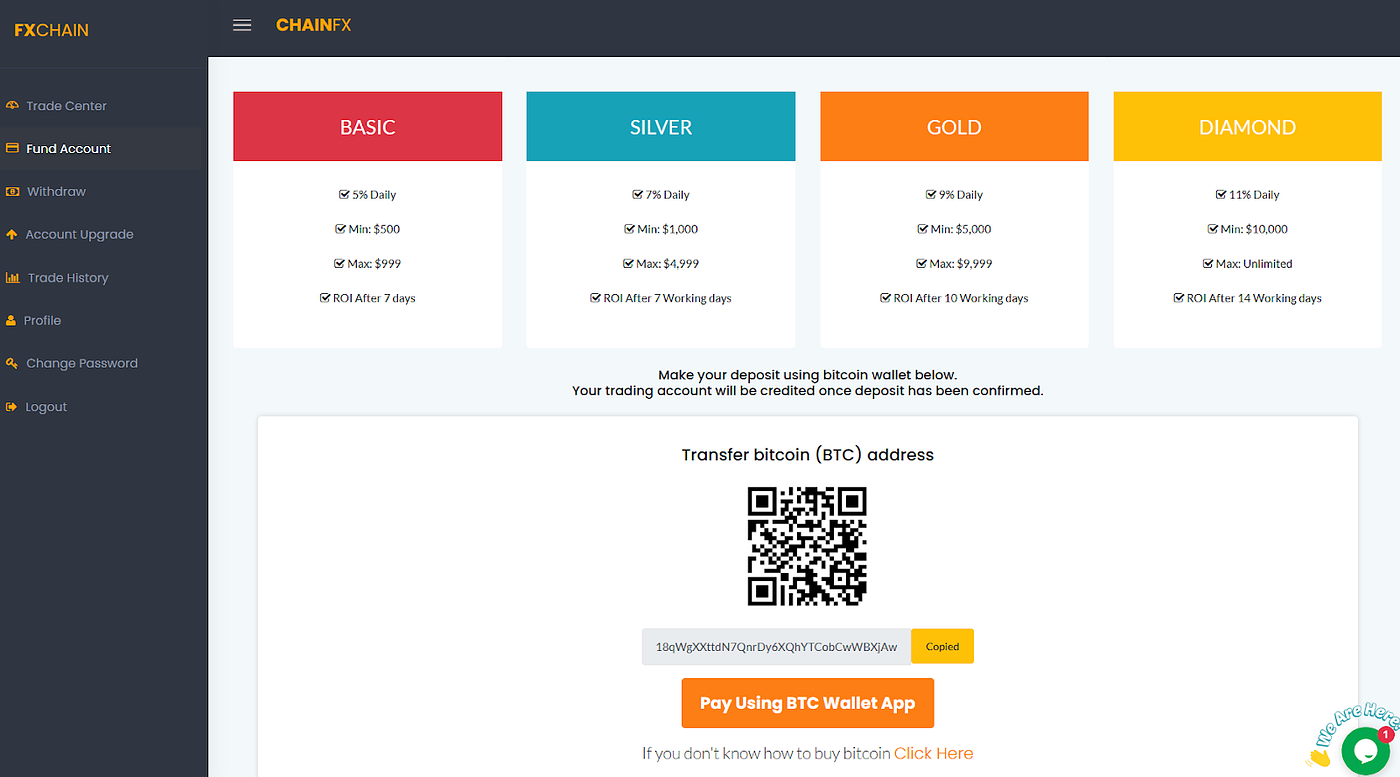Image resolution: width=1400 pixels, height=777 pixels.
Task: Click the Min: $500 checkbox
Action: 340,228
